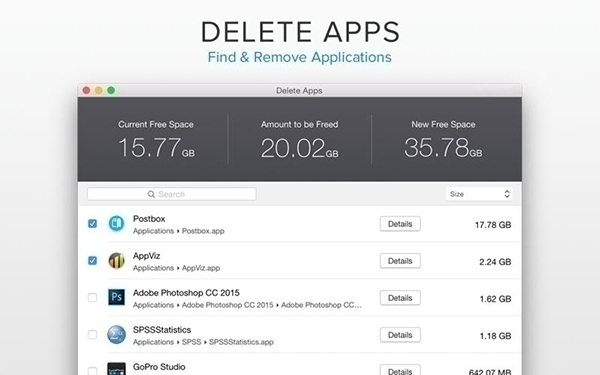Open Details for Adobe Photoshop CC 2015

pos(400,298)
